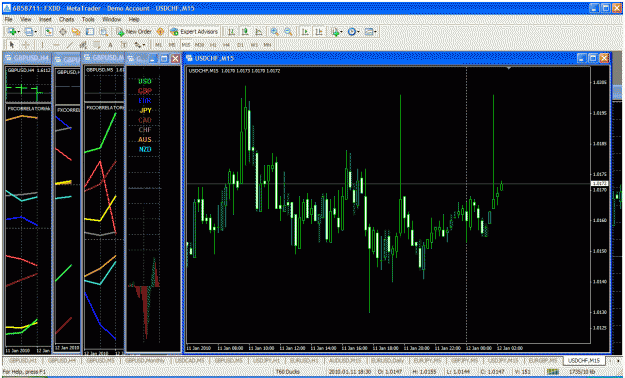
Task: Click the New Order button
Action: 134,32
